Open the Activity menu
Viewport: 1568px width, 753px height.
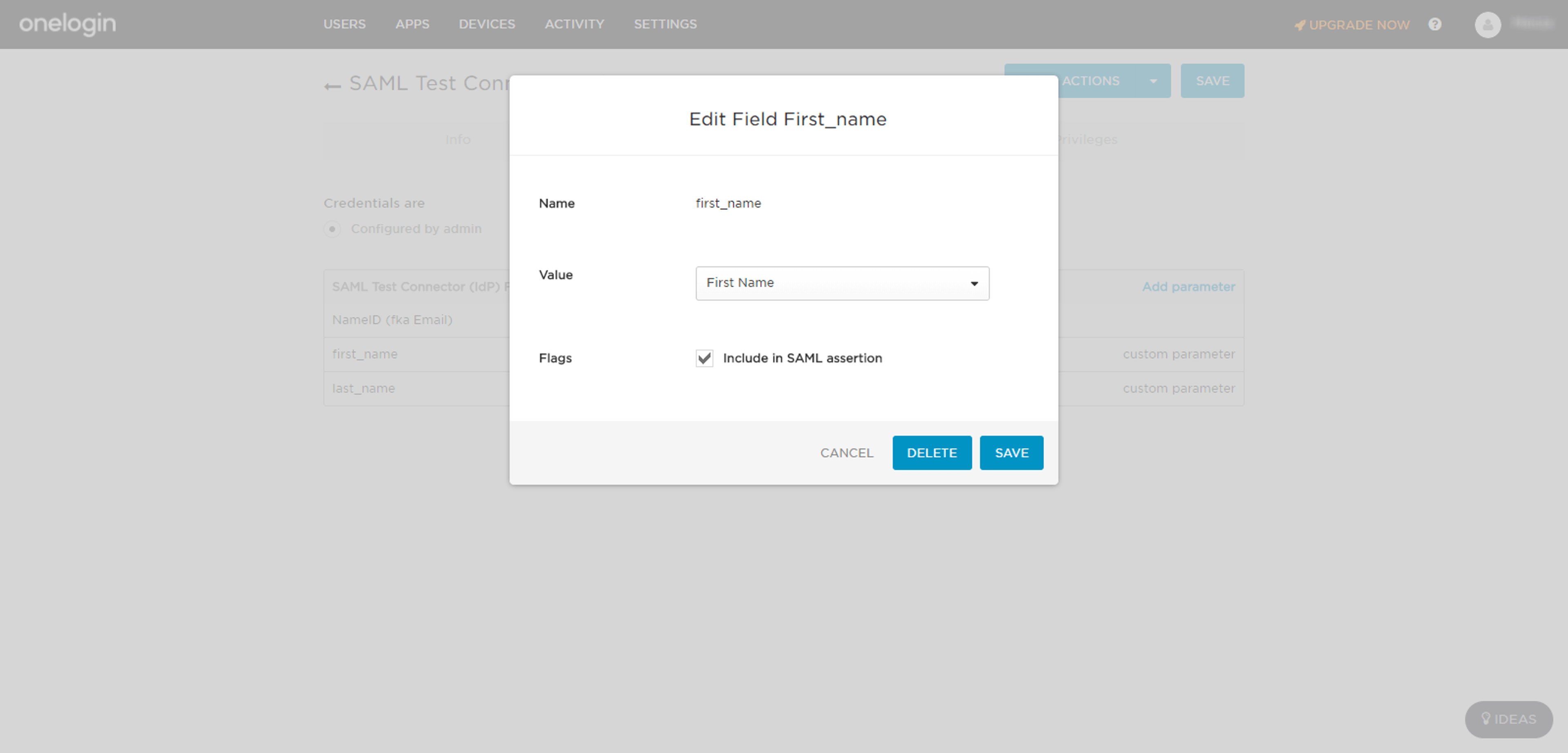pos(574,24)
